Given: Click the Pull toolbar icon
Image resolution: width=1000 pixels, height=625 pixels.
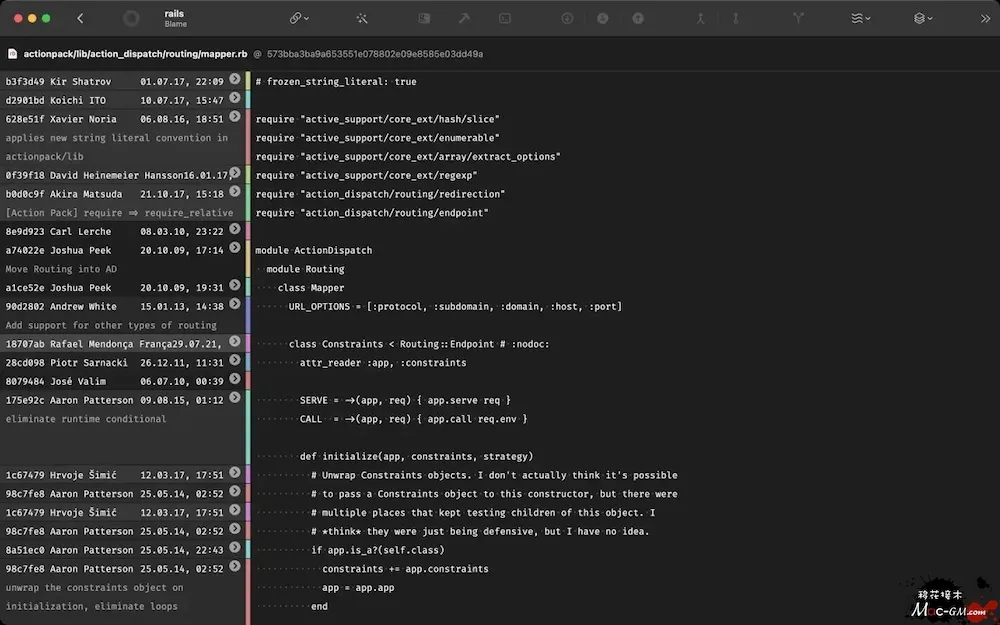Looking at the screenshot, I should click(x=603, y=18).
